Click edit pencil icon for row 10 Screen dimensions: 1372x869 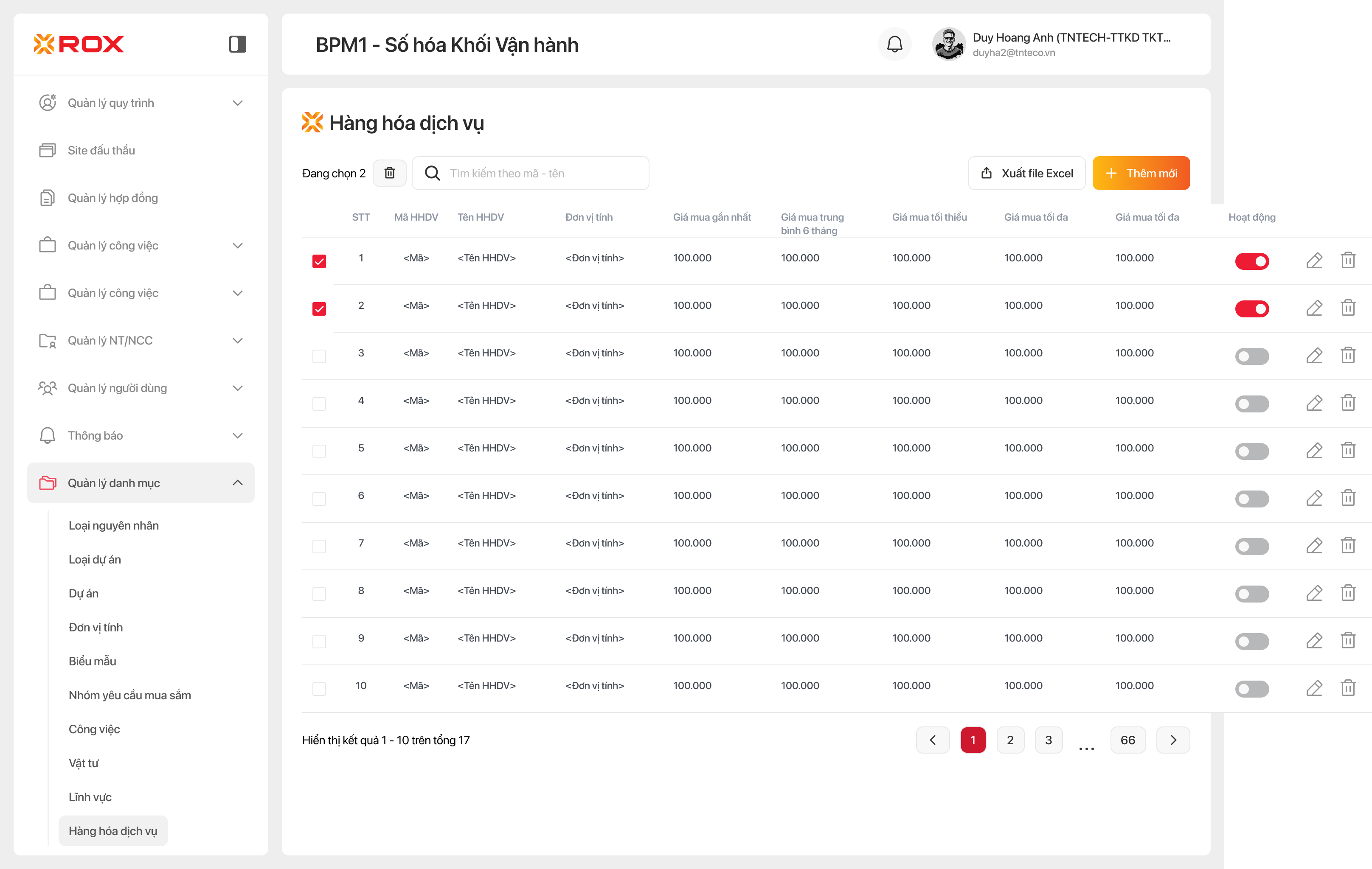tap(1314, 688)
